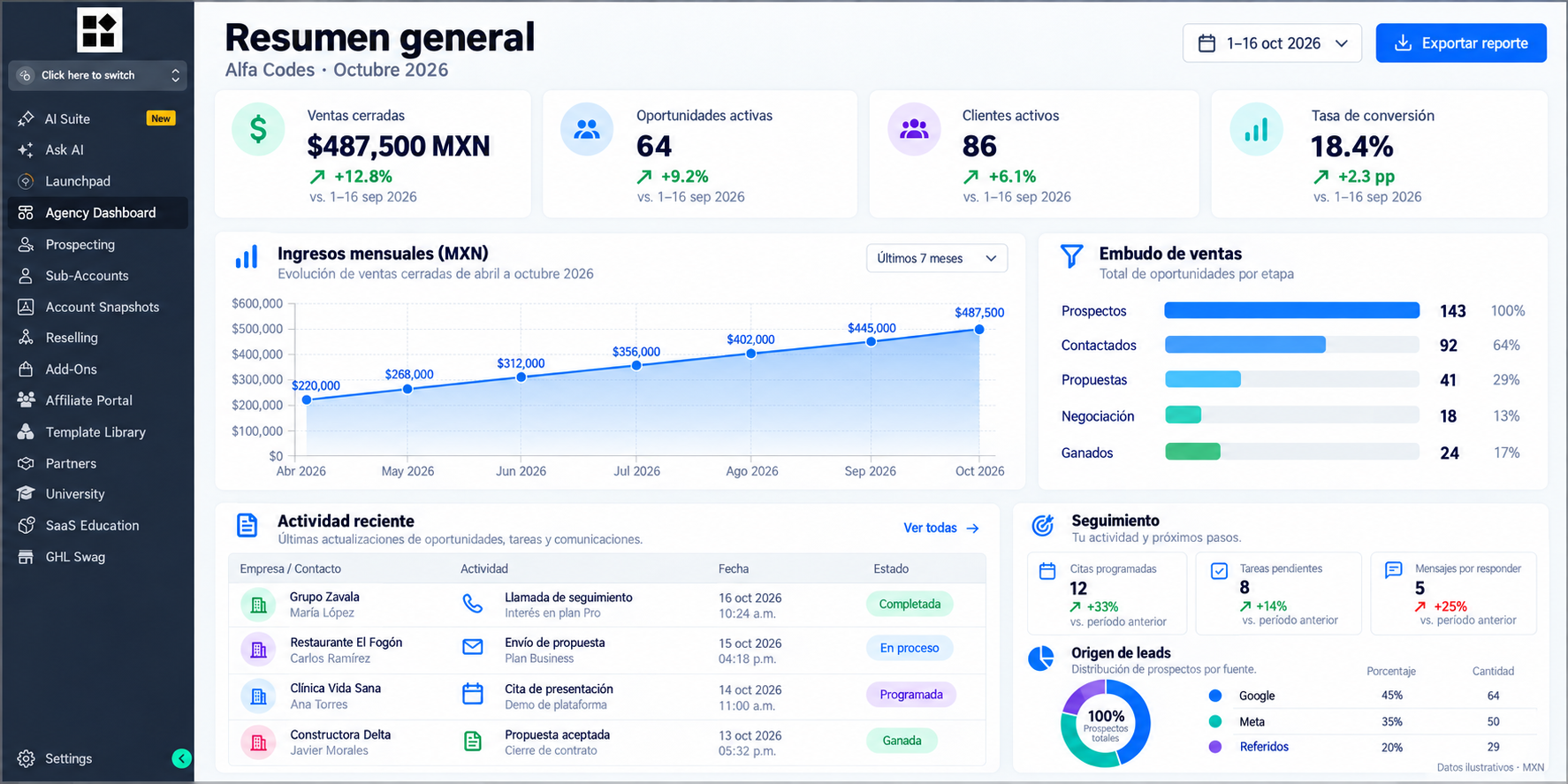Click the Negociación funnel progress bar

click(1292, 415)
